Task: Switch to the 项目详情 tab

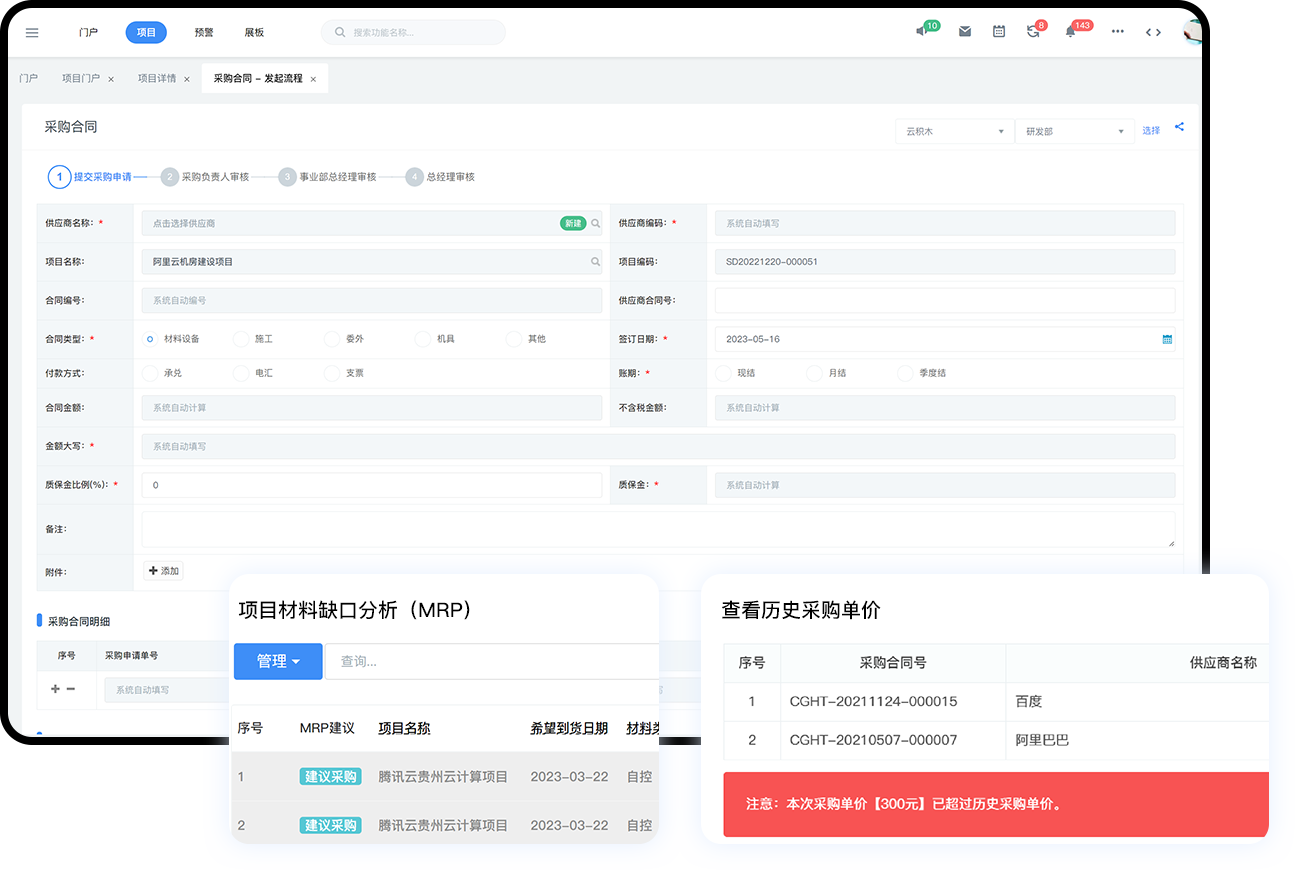Action: coord(156,78)
